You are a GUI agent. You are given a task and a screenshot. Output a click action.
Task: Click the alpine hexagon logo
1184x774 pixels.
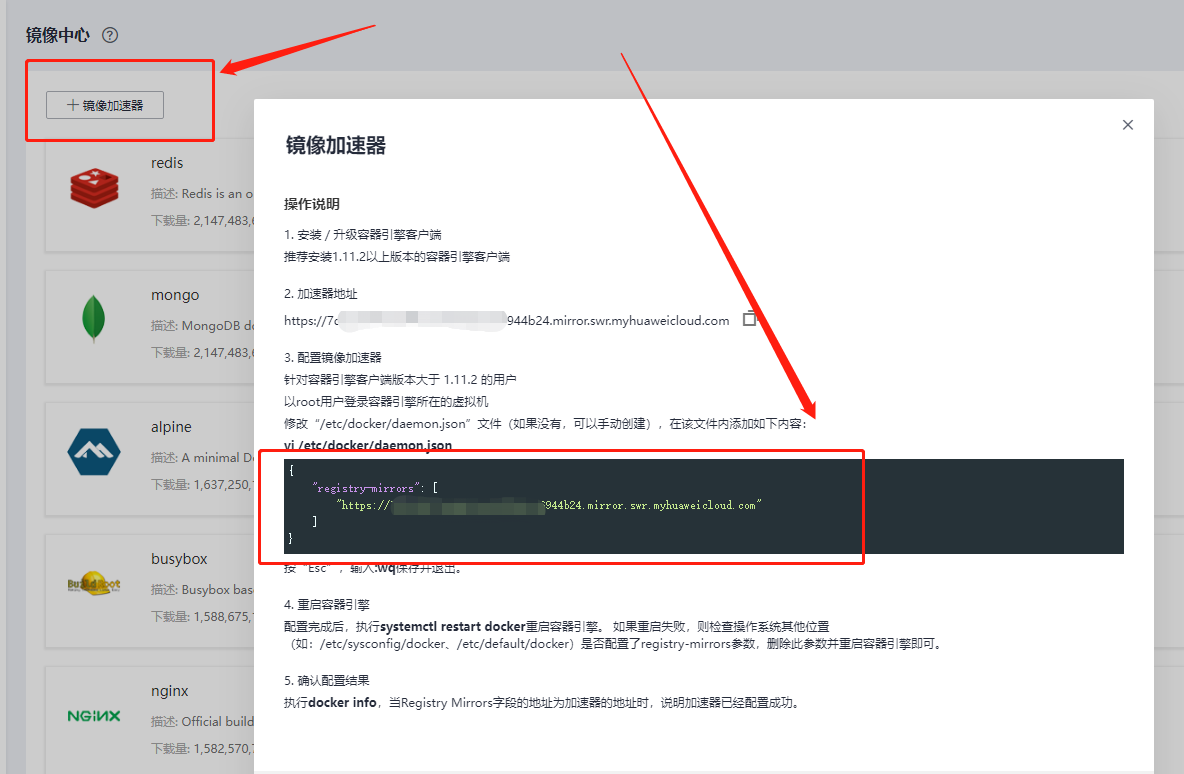[x=94, y=452]
